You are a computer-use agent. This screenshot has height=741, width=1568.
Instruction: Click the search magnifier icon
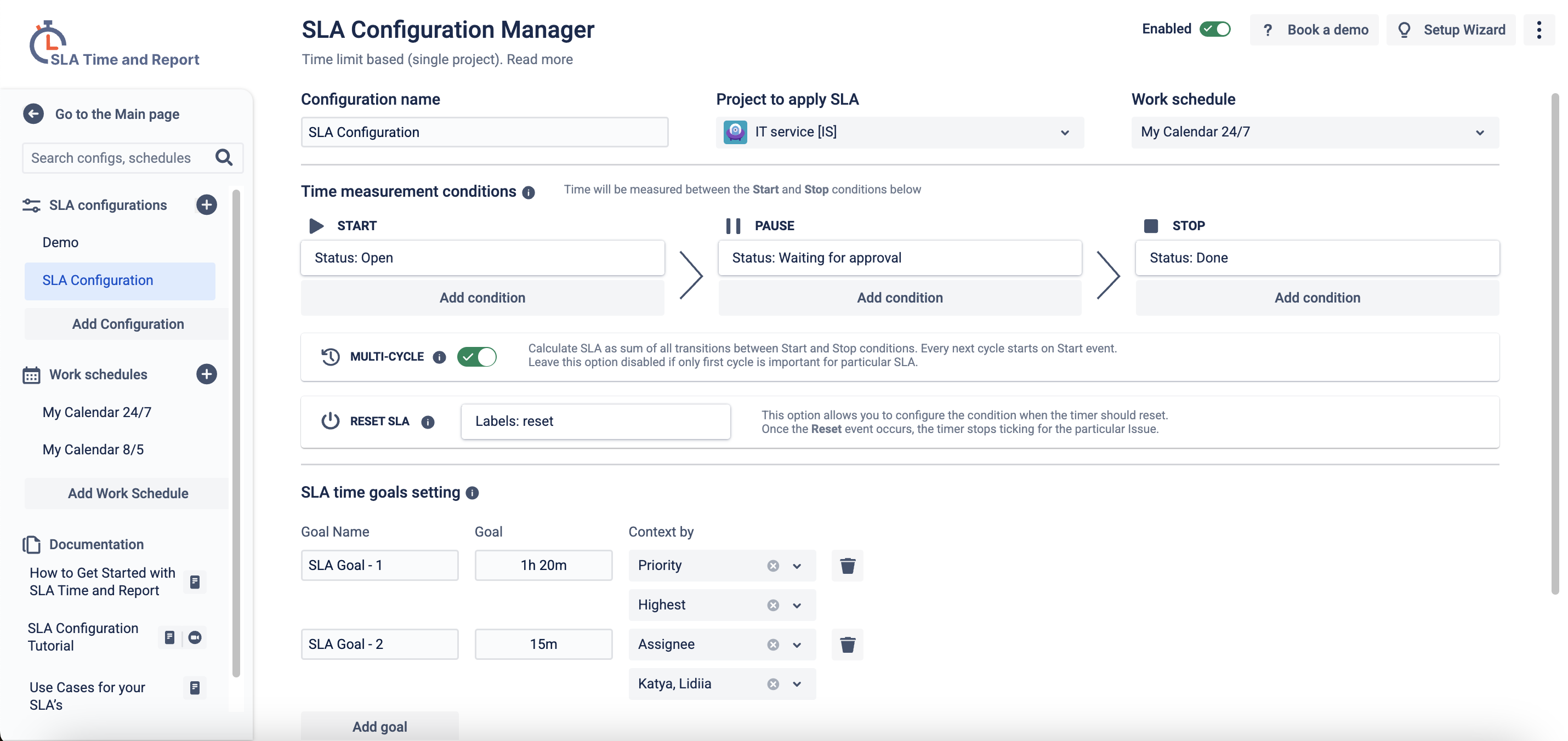click(223, 157)
